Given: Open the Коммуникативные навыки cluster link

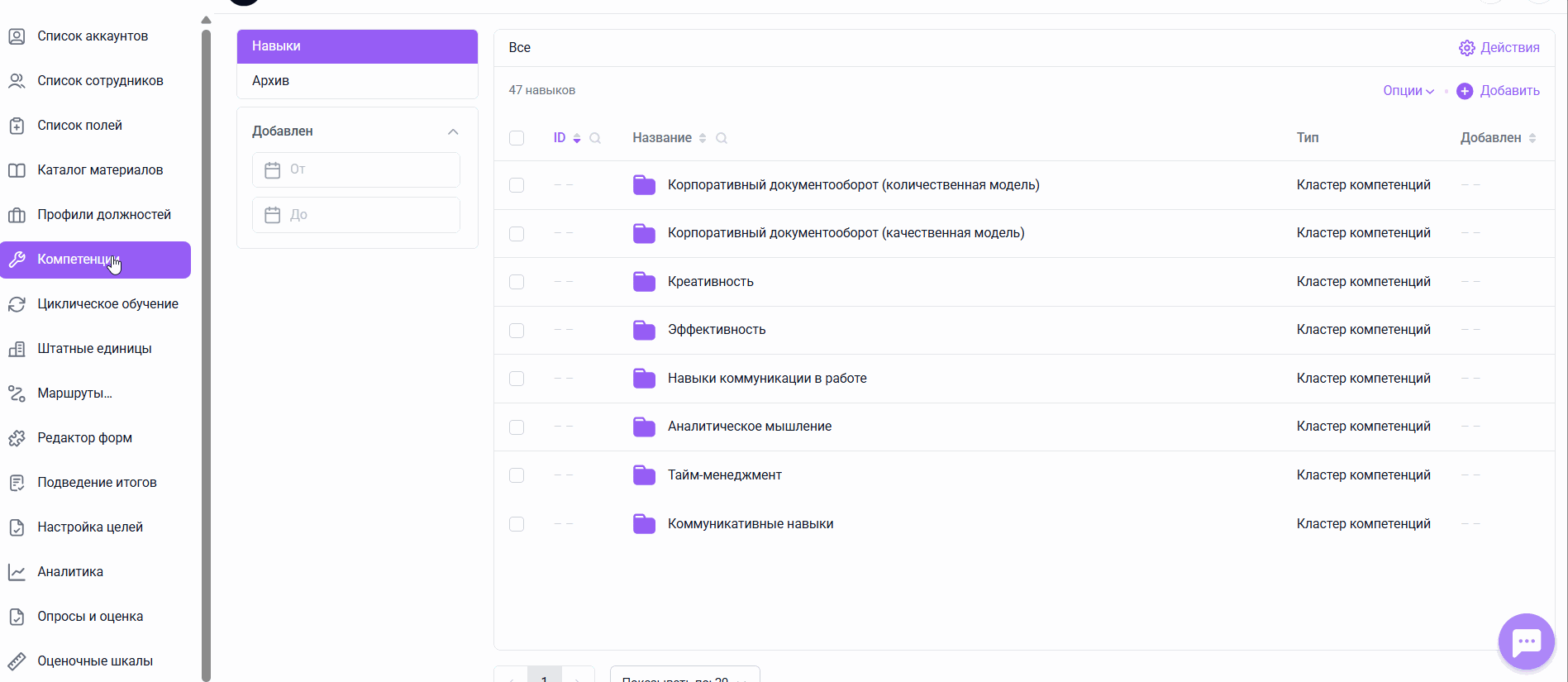Looking at the screenshot, I should 750,524.
